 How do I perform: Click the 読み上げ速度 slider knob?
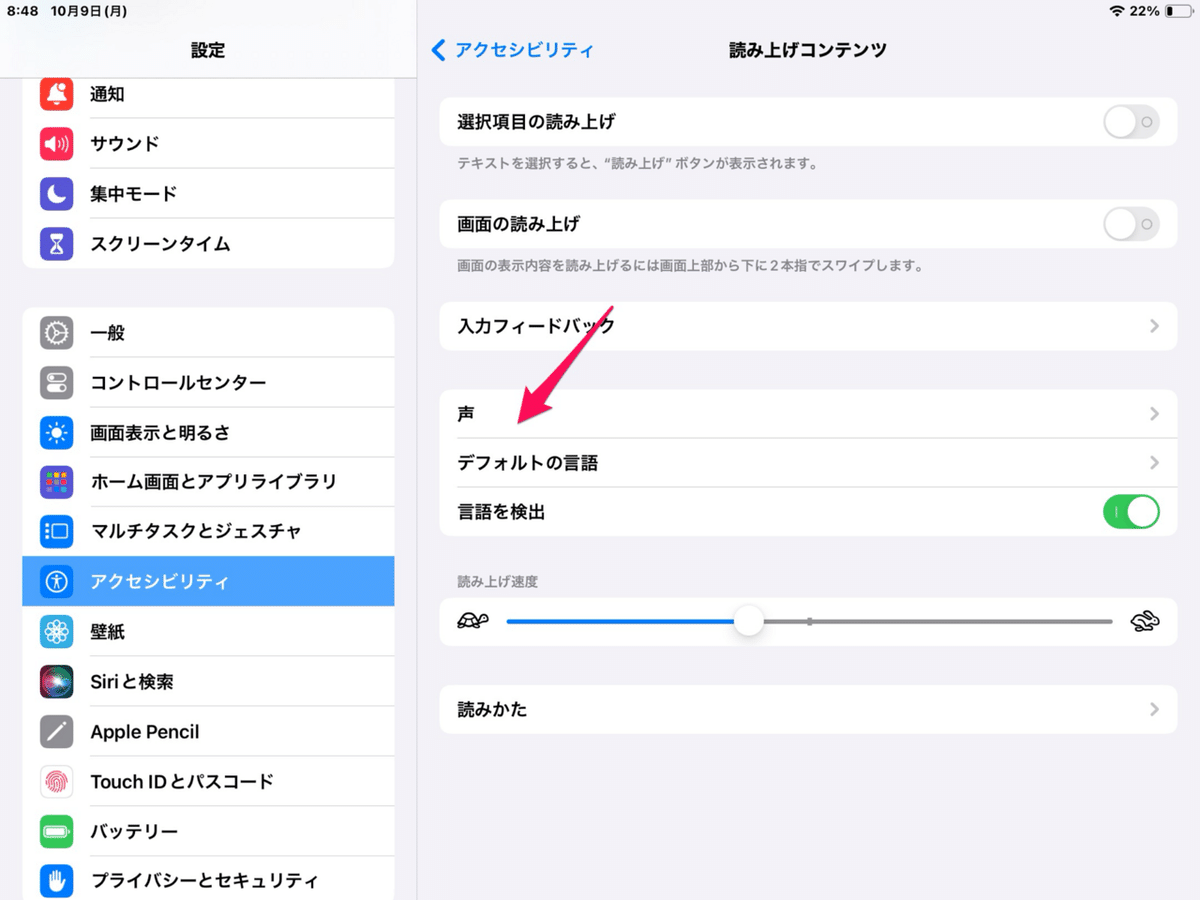(748, 621)
